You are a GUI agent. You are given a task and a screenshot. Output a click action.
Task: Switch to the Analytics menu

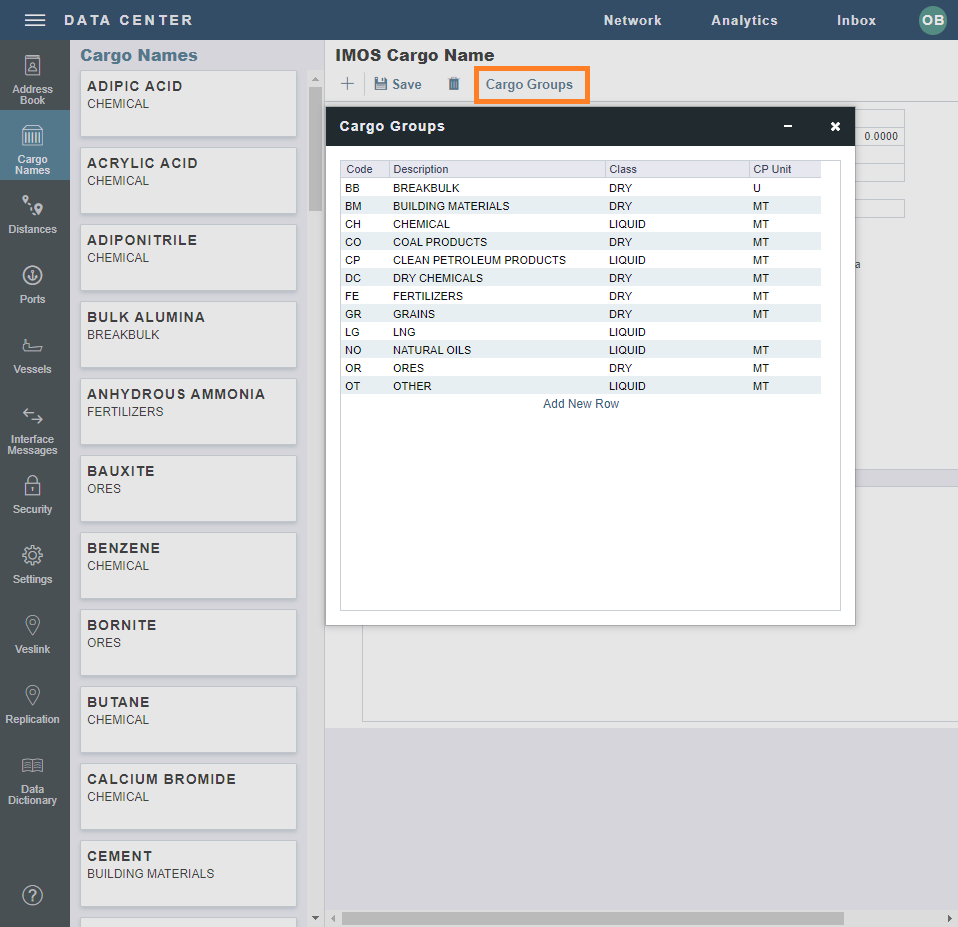[x=744, y=20]
